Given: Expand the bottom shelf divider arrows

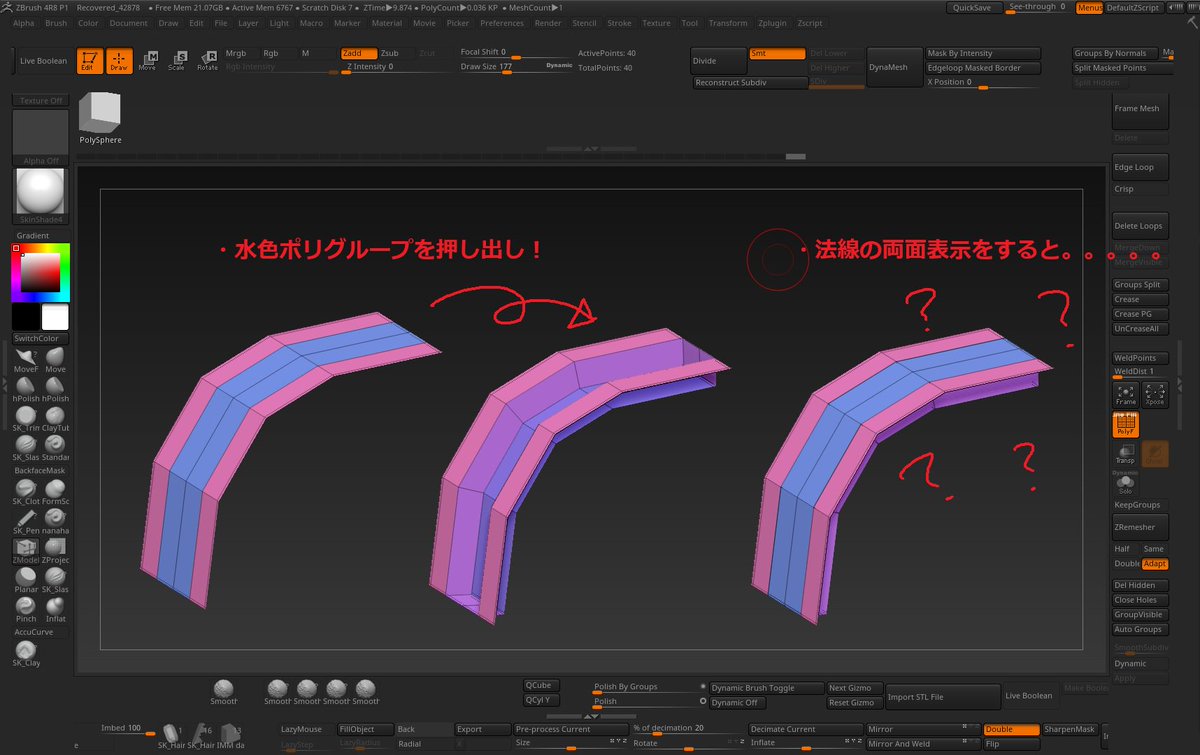Looking at the screenshot, I should pos(590,716).
